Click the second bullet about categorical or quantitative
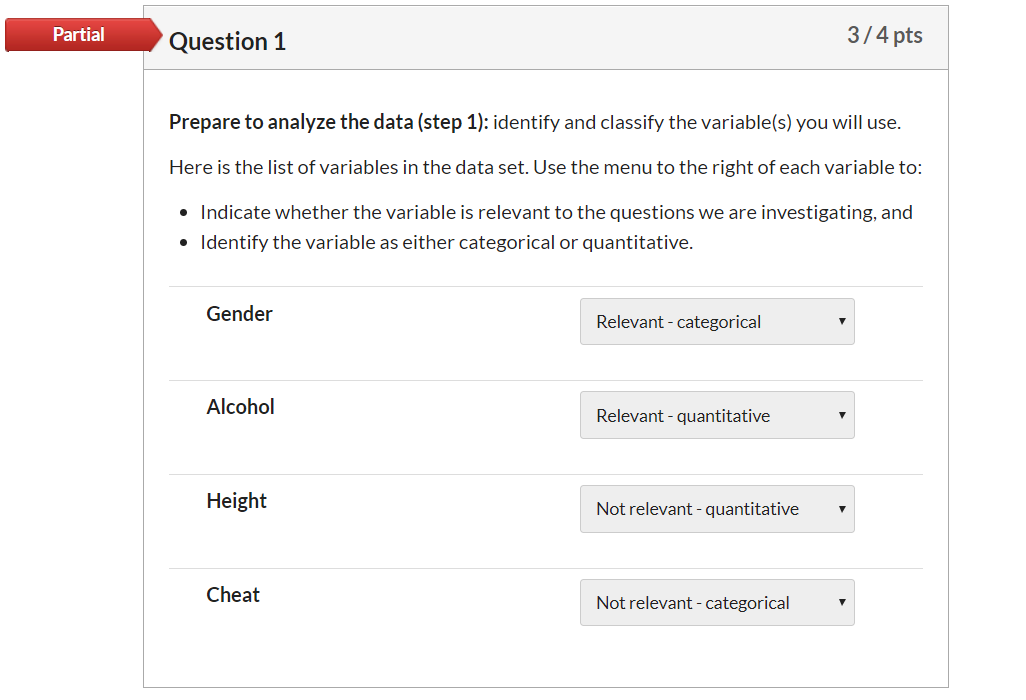Screen dimensions: 1026x700 [x=447, y=242]
